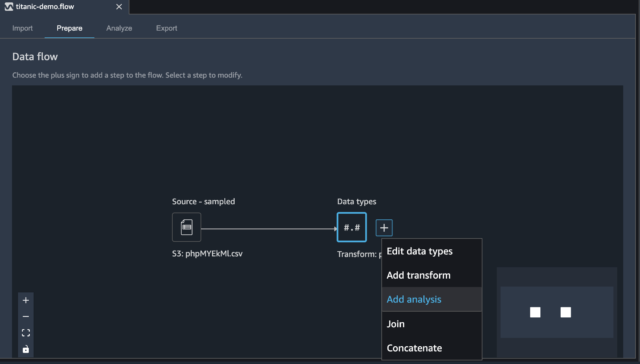Select the Prepare tab
The width and height of the screenshot is (640, 364).
click(69, 28)
